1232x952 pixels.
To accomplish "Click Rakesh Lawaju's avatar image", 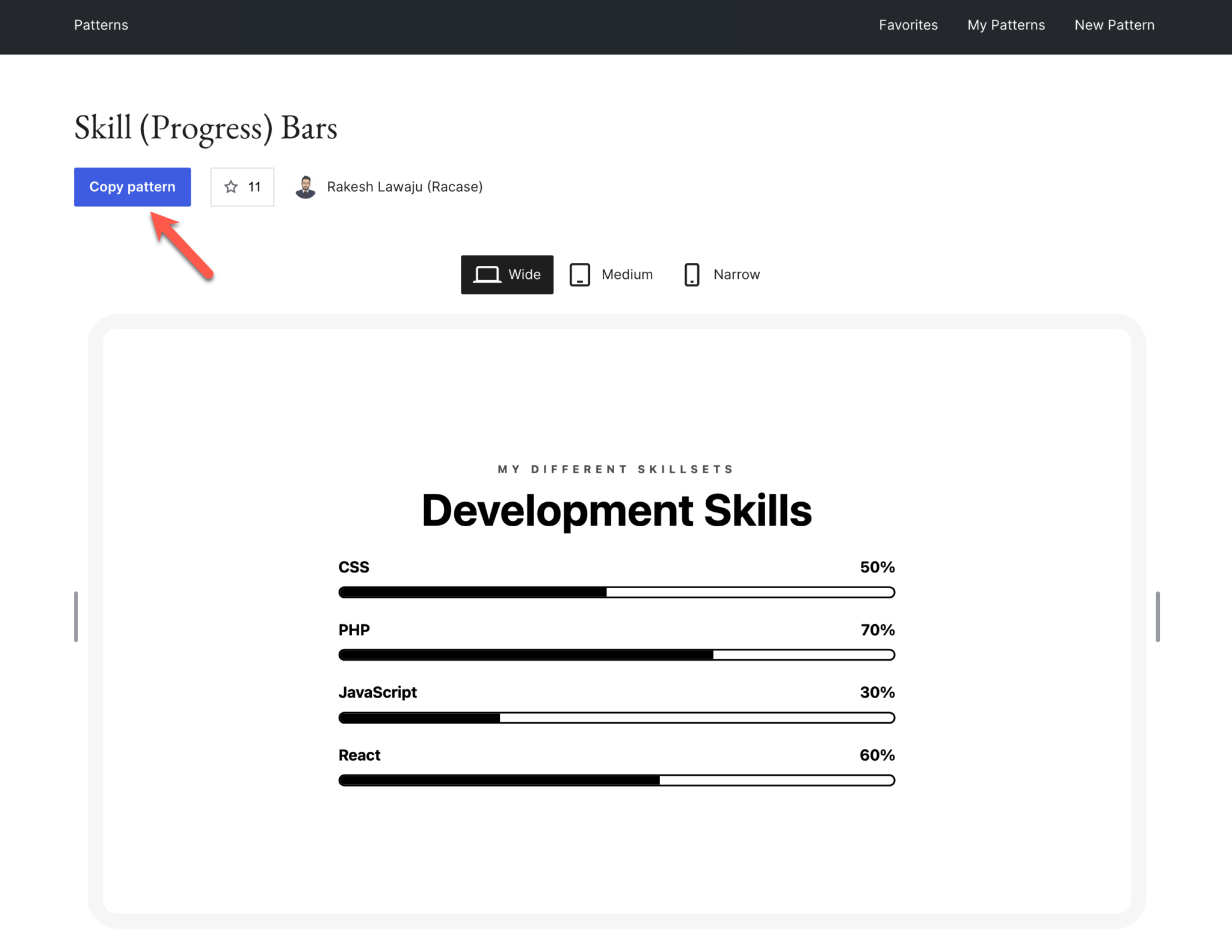I will [x=306, y=186].
